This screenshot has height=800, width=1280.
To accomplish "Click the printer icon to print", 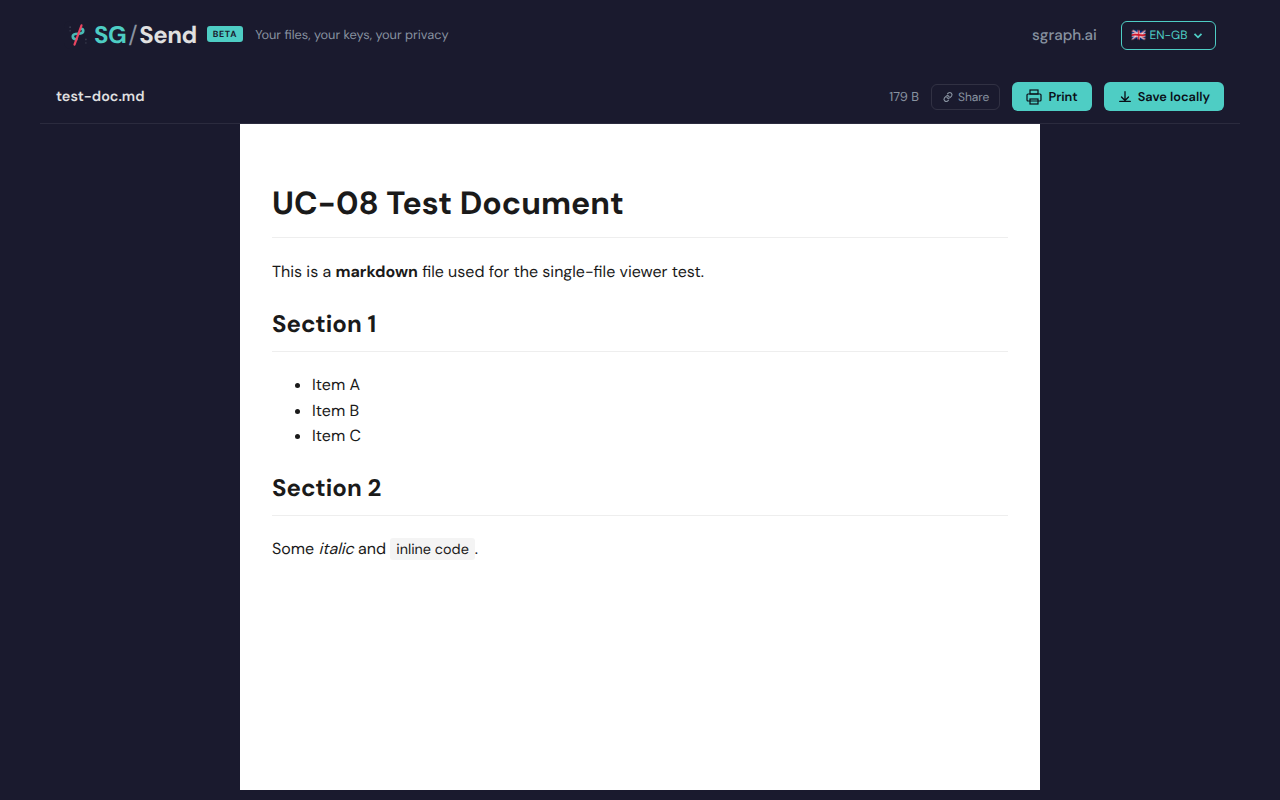I will [x=1034, y=97].
